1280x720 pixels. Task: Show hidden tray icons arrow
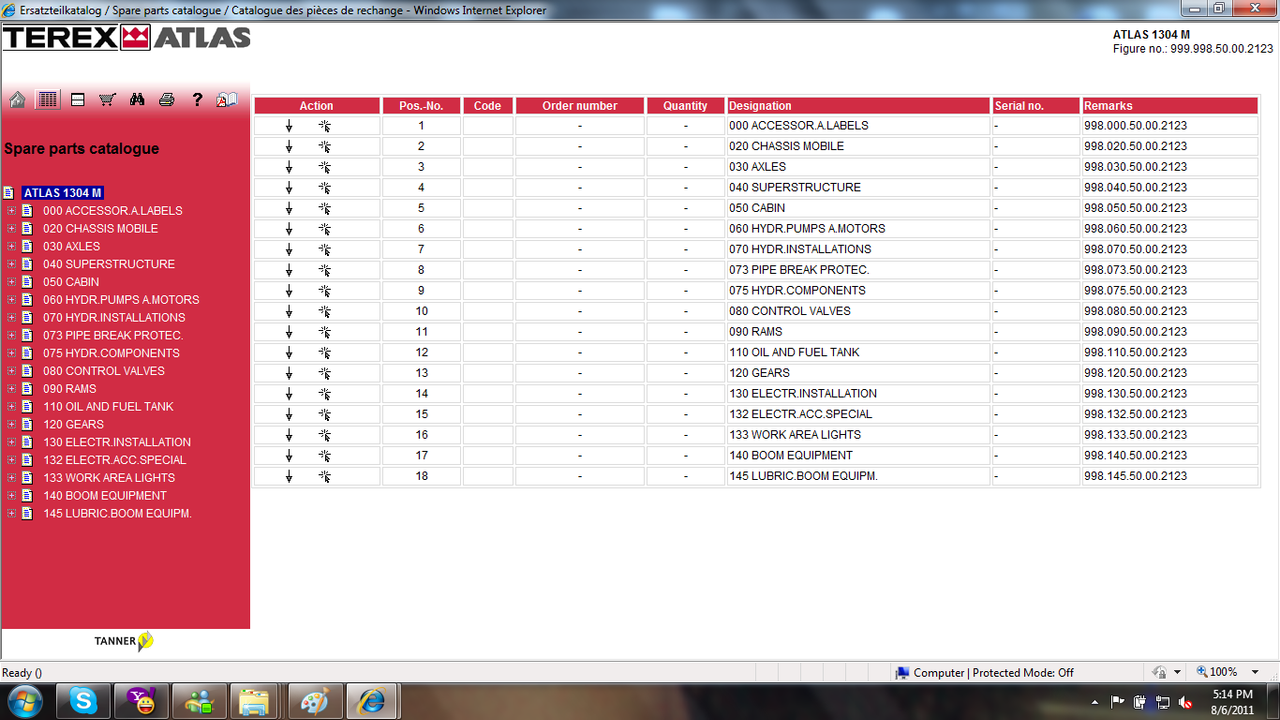(1095, 702)
